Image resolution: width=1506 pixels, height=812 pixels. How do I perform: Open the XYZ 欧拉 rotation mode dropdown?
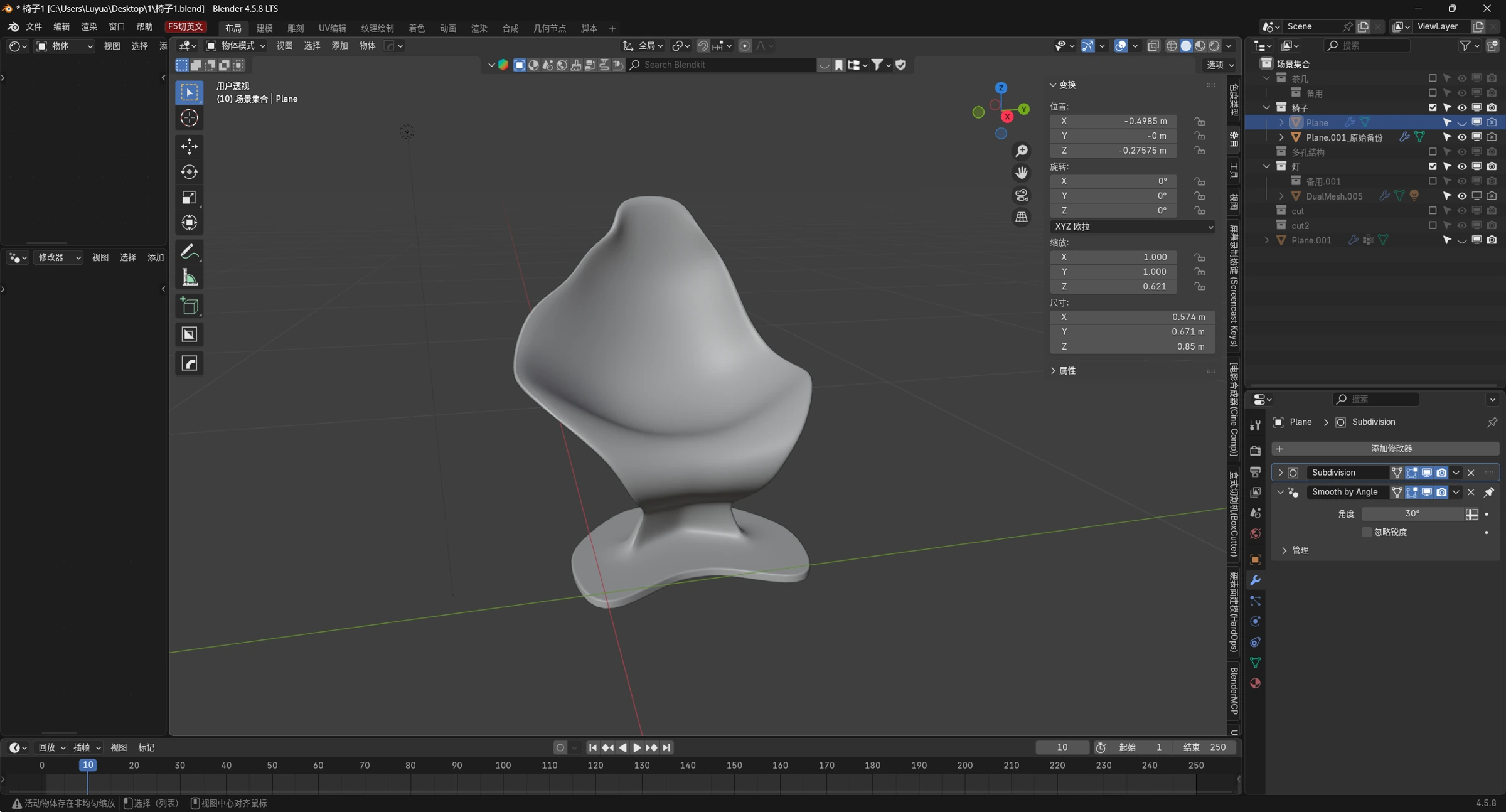[1133, 227]
